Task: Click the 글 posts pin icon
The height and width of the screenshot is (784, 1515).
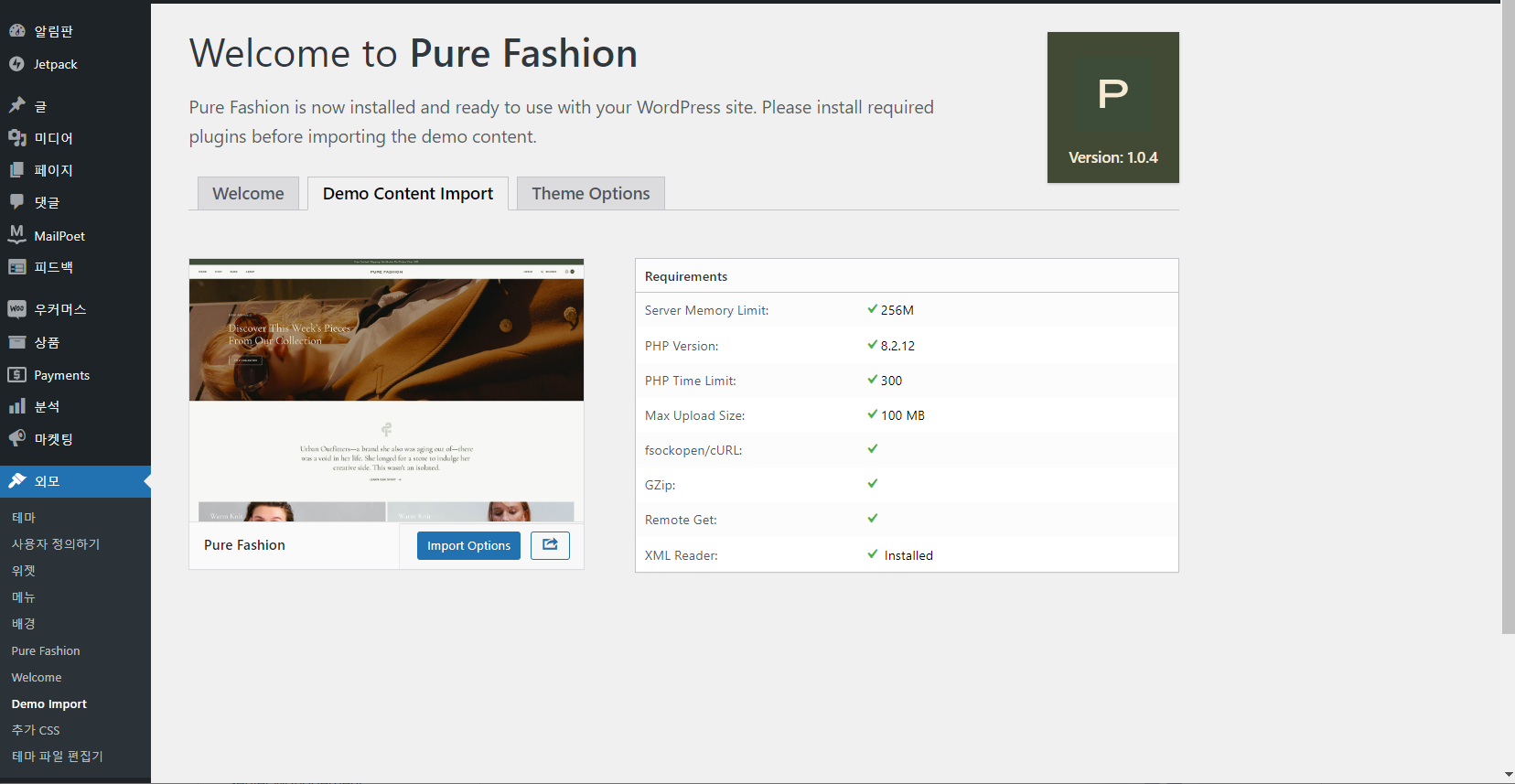Action: 16,106
